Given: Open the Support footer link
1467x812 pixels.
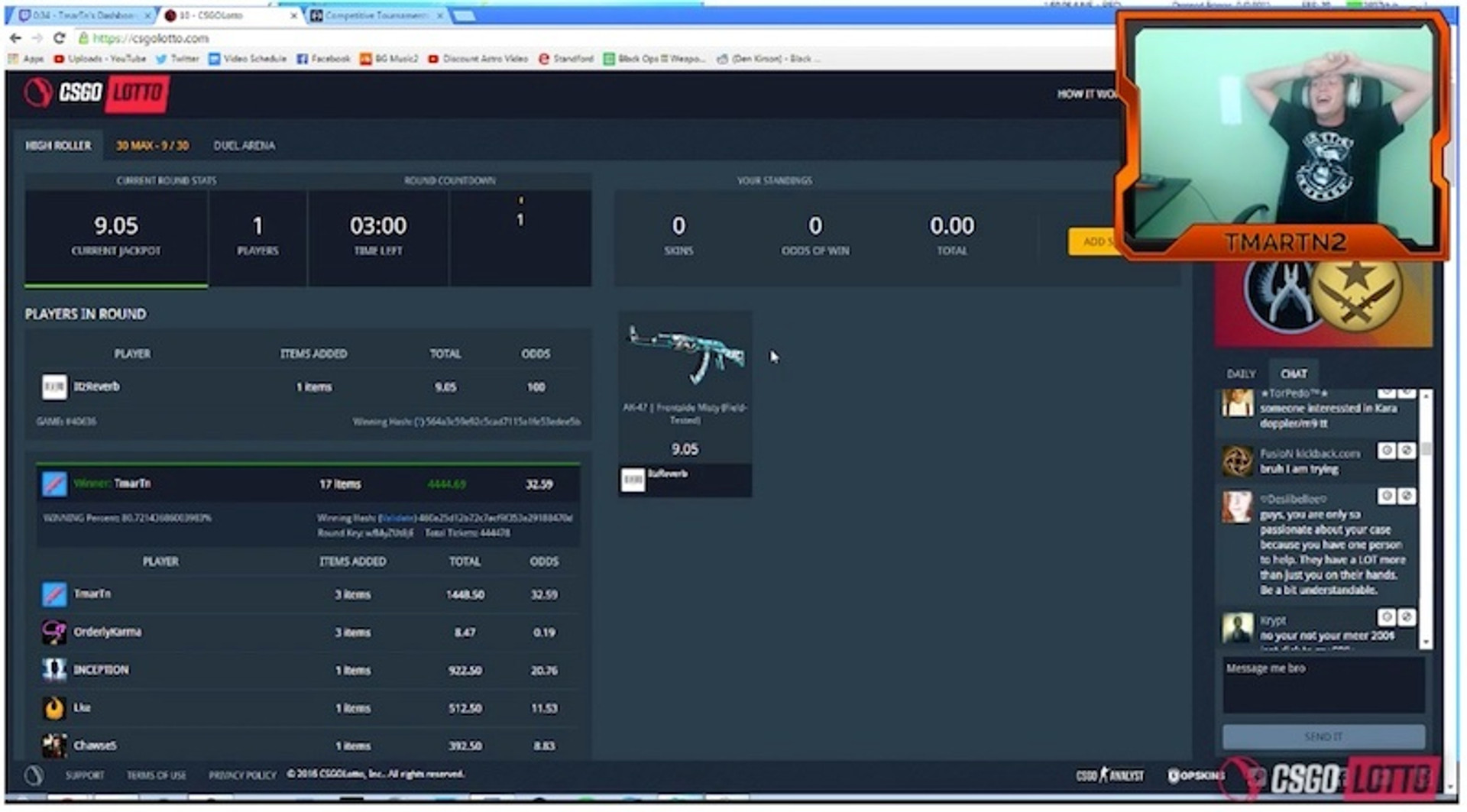Looking at the screenshot, I should pos(84,775).
